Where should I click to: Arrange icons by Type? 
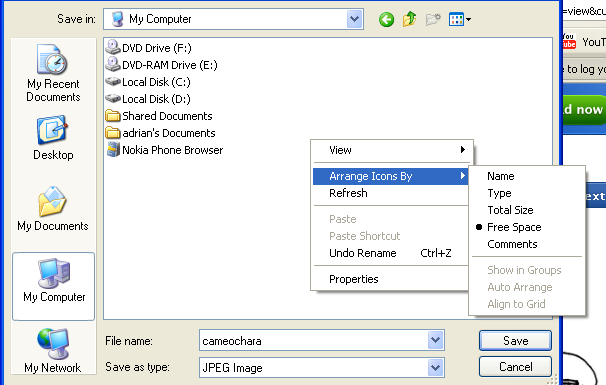(x=527, y=193)
